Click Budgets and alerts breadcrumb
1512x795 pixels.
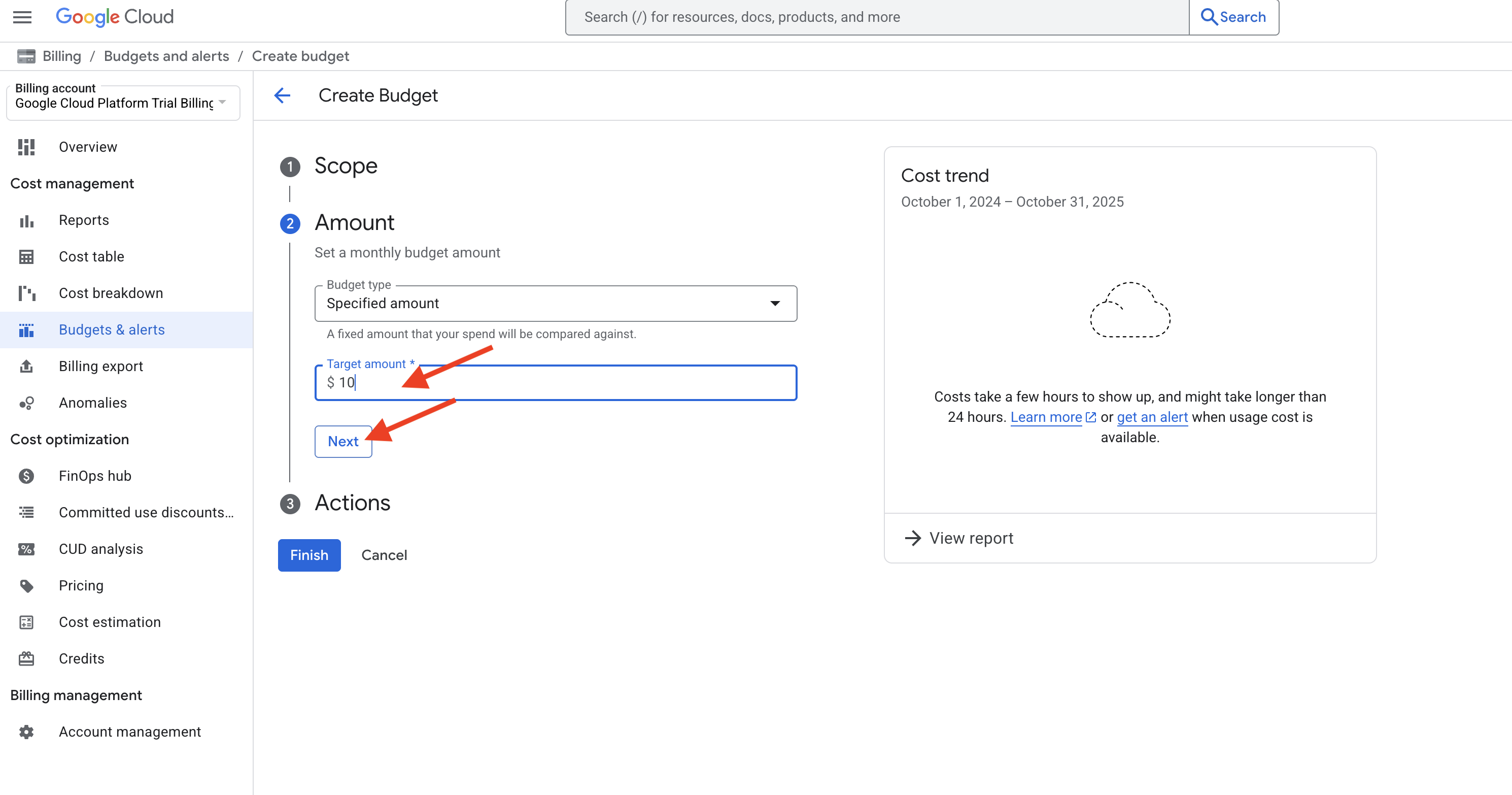pos(166,56)
